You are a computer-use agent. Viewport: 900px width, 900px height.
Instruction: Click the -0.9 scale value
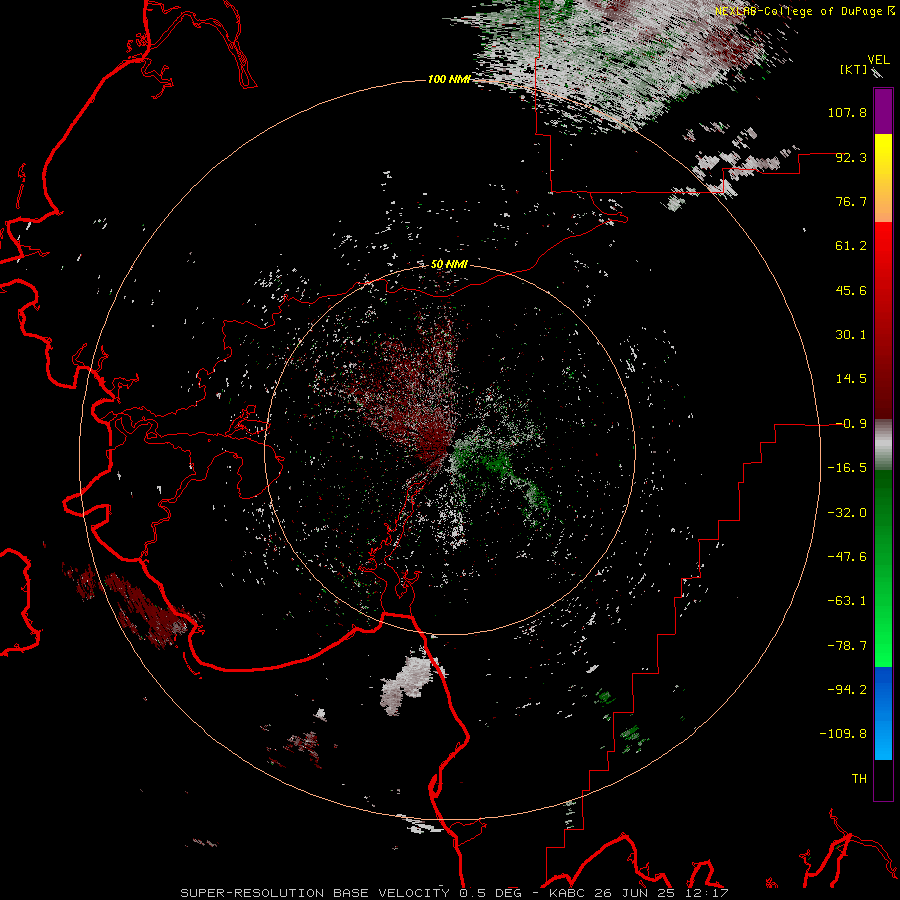(x=851, y=424)
